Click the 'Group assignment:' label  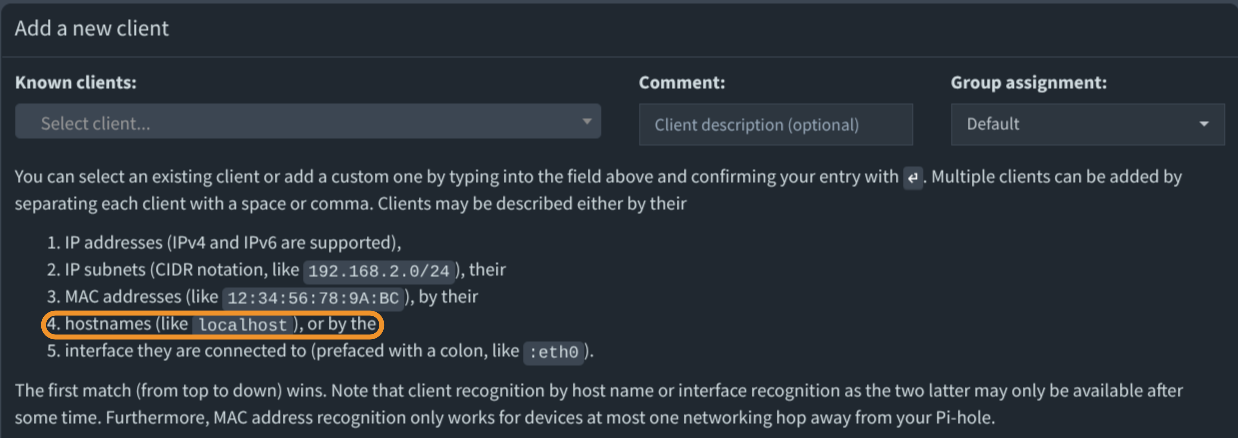pyautogui.click(x=1028, y=83)
